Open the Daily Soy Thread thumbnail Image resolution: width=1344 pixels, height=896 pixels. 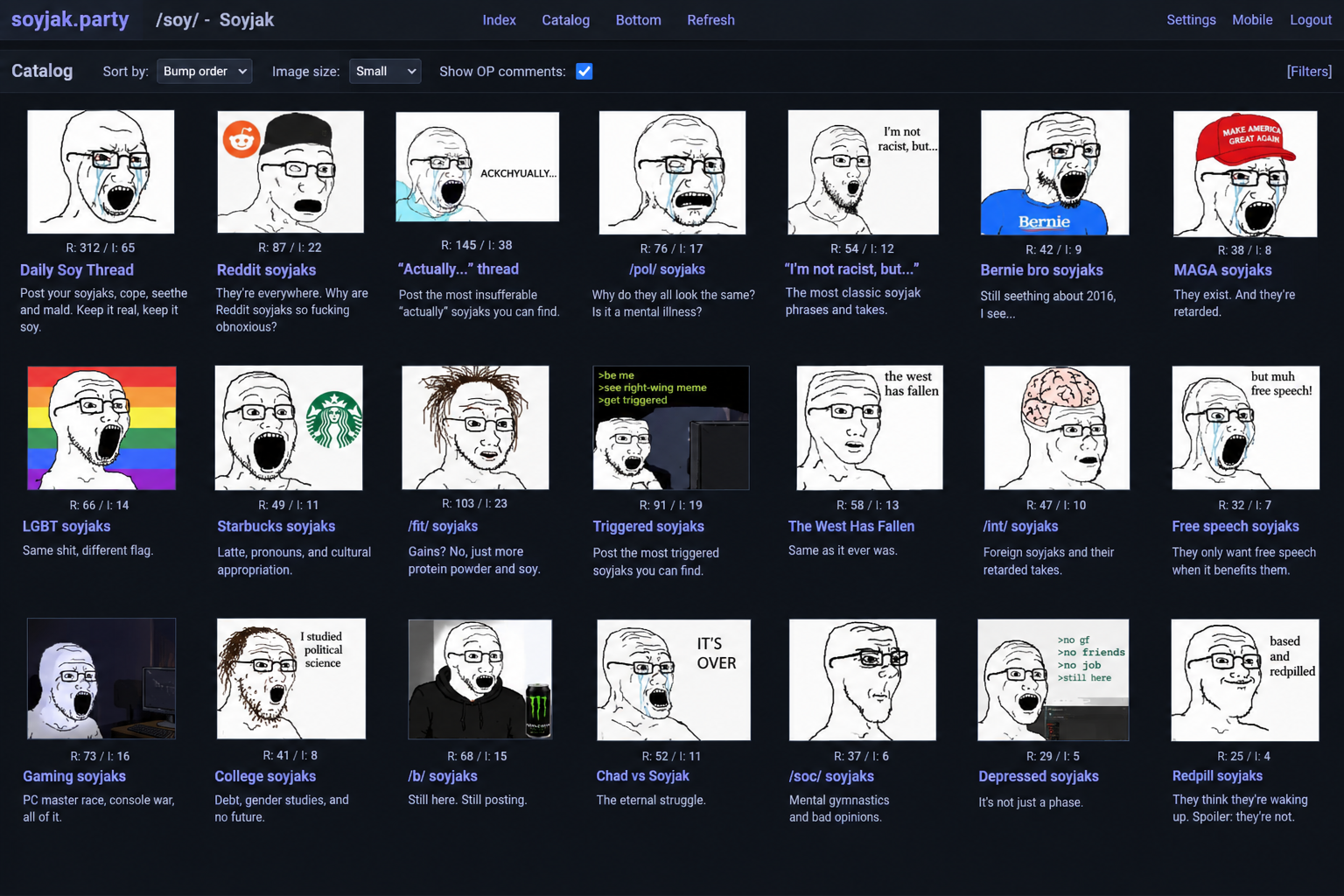tap(101, 171)
